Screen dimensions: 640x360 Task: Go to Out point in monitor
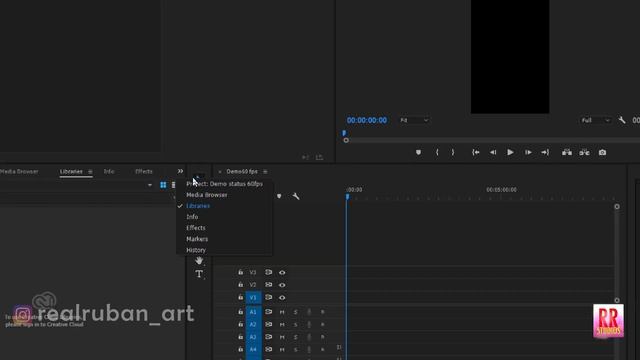545,152
